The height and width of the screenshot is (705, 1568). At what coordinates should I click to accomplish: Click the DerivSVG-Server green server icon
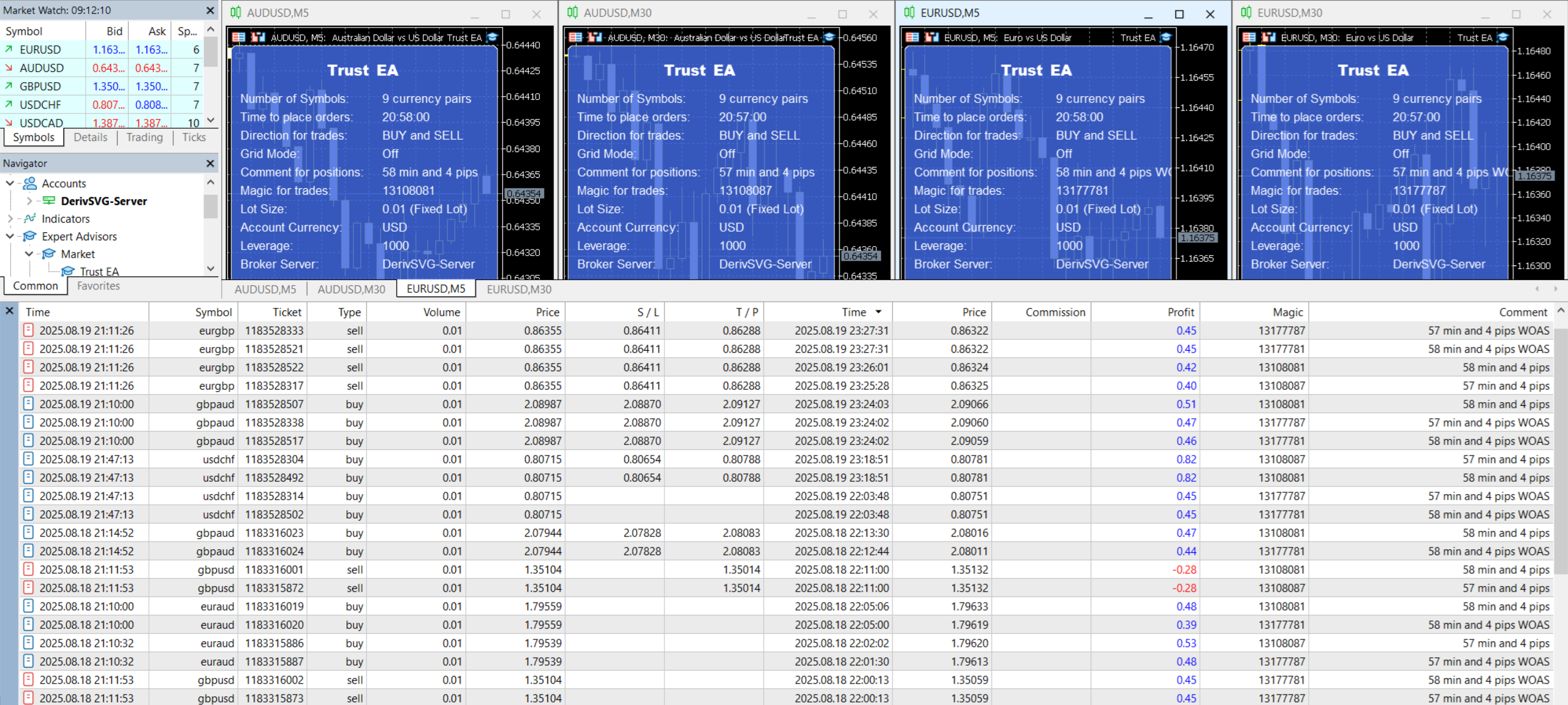coord(49,201)
